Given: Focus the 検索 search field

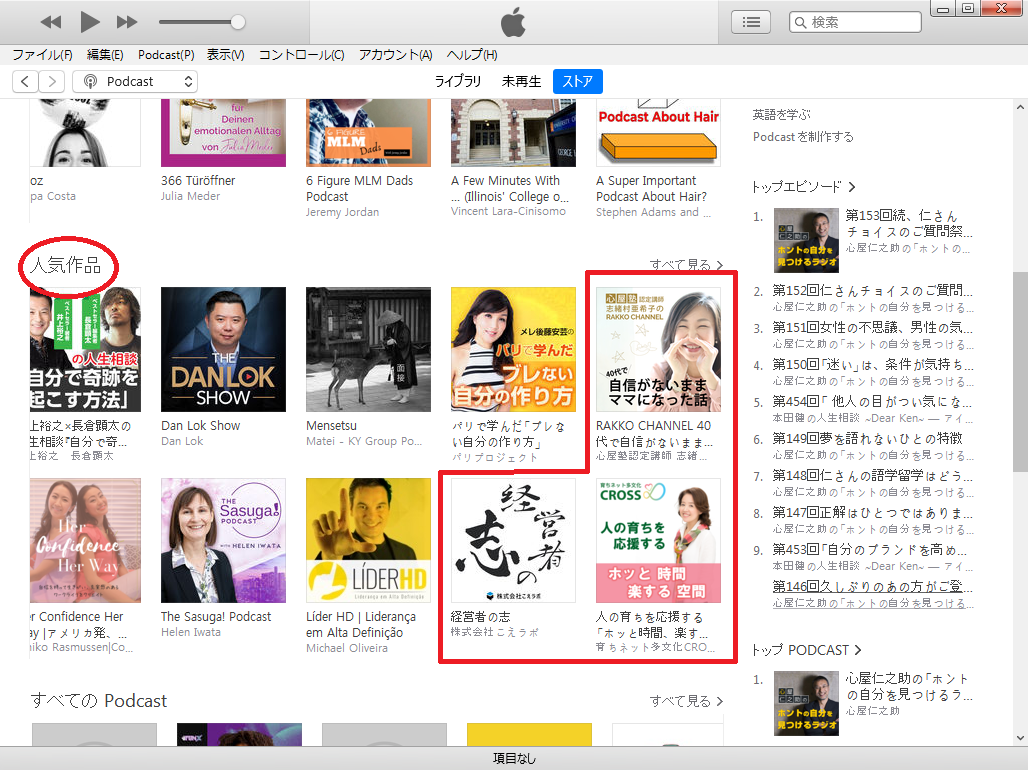Looking at the screenshot, I should point(855,22).
